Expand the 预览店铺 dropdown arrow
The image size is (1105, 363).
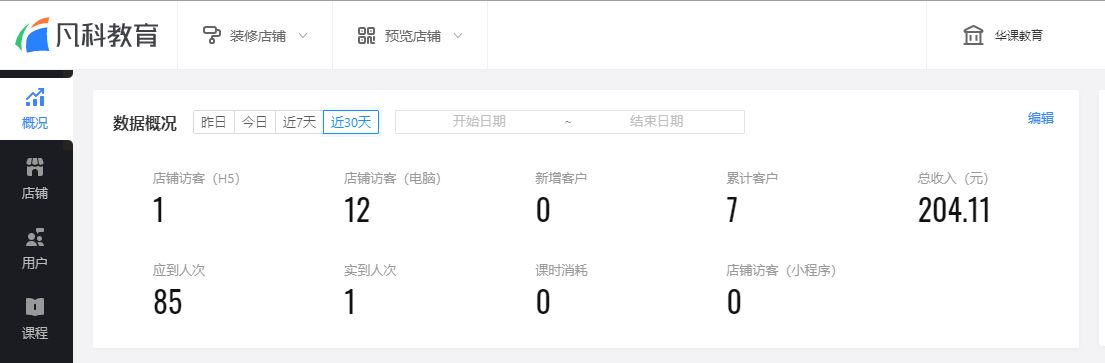point(457,35)
